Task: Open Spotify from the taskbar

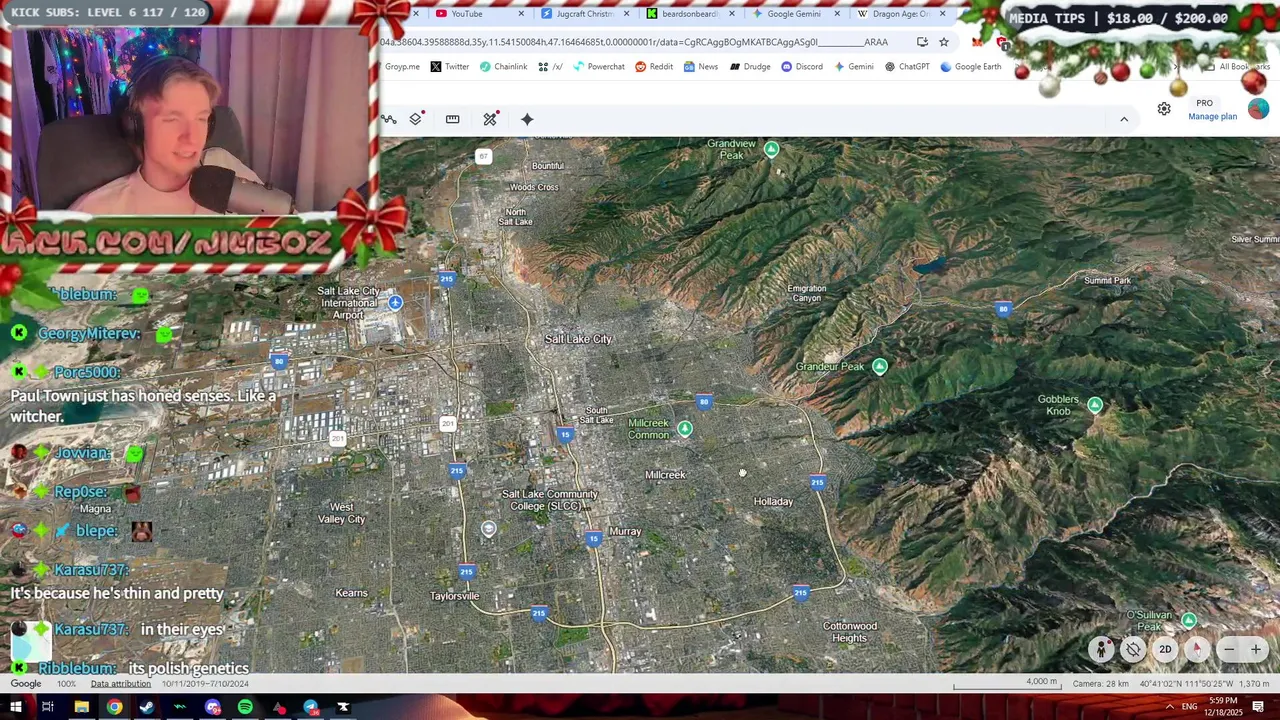Action: (245, 707)
